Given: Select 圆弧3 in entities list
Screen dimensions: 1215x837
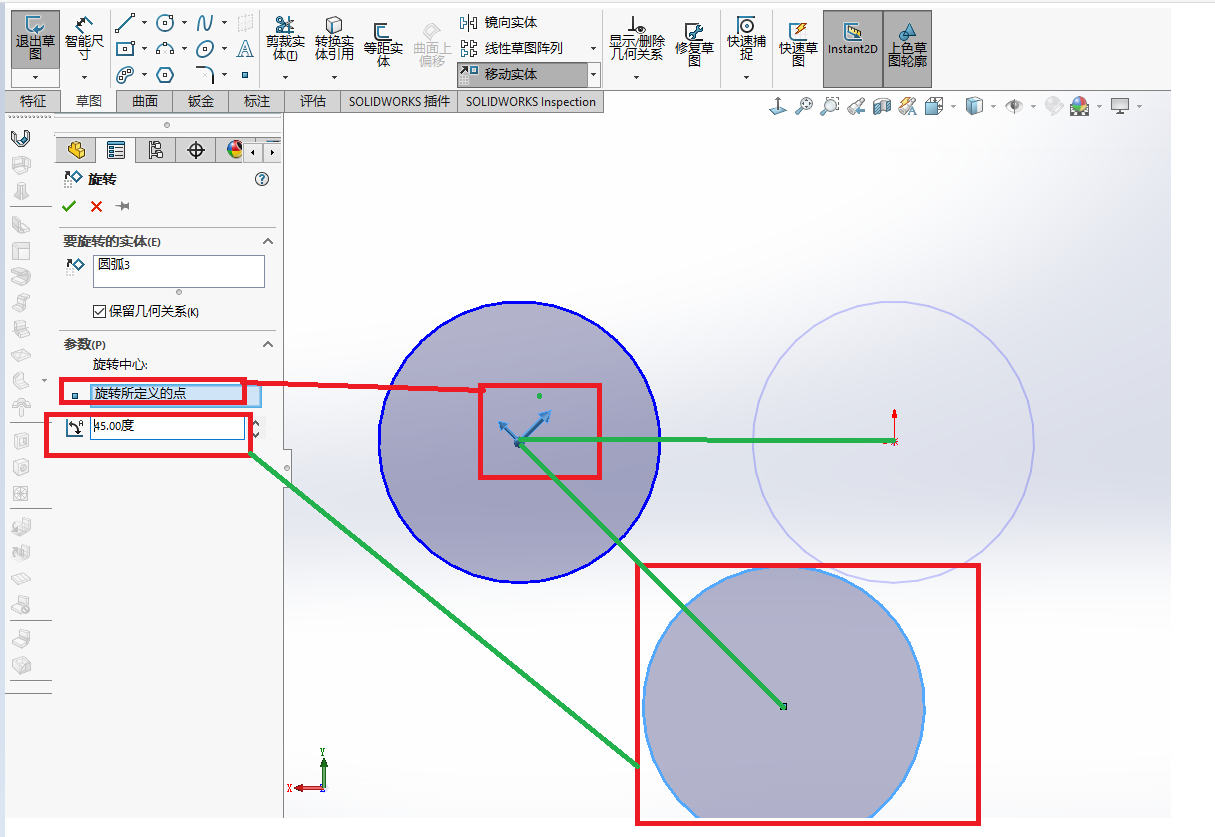Looking at the screenshot, I should point(114,264).
